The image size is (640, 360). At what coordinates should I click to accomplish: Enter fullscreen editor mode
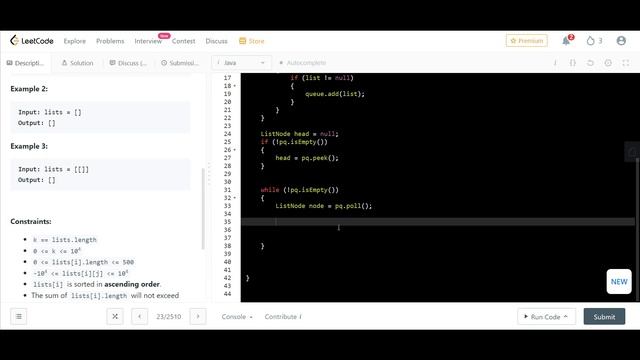tap(625, 63)
